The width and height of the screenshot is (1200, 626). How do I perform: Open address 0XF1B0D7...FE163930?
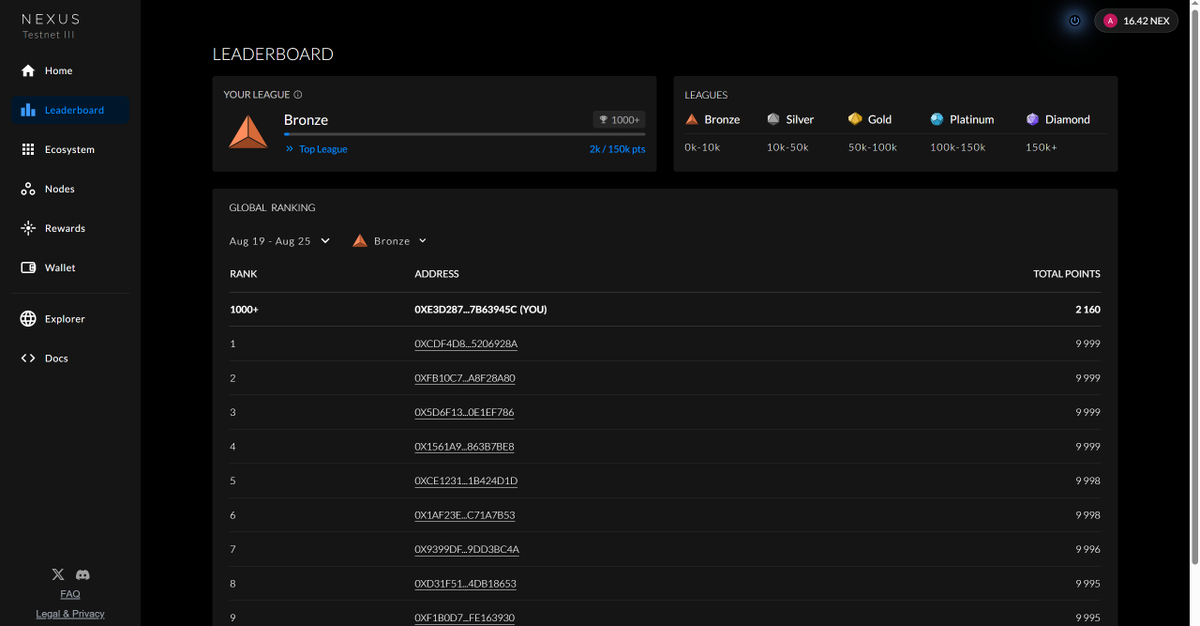click(464, 618)
